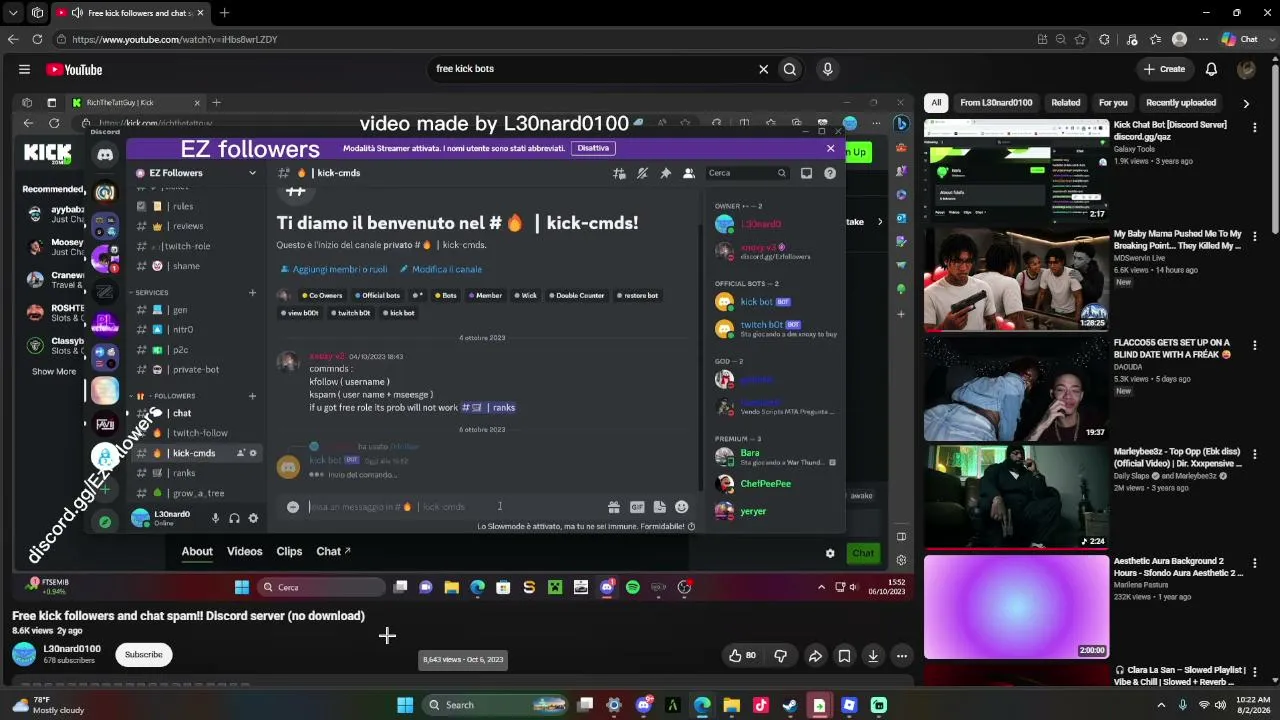Expand hidden system tray icons
This screenshot has width=1280, height=720.
[1162, 705]
